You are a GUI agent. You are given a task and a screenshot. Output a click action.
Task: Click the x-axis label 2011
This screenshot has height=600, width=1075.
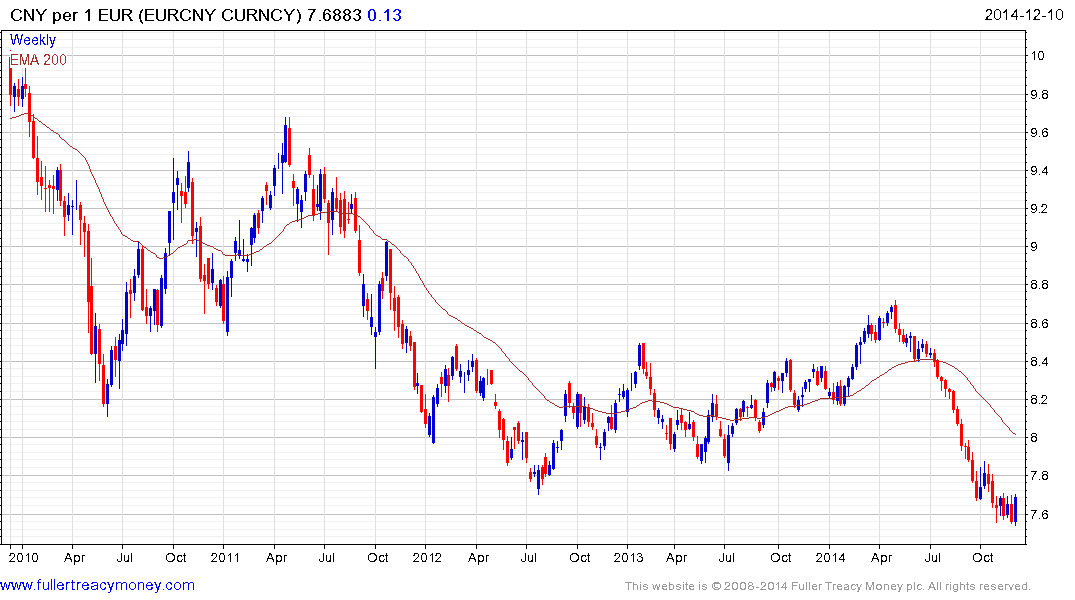point(225,557)
